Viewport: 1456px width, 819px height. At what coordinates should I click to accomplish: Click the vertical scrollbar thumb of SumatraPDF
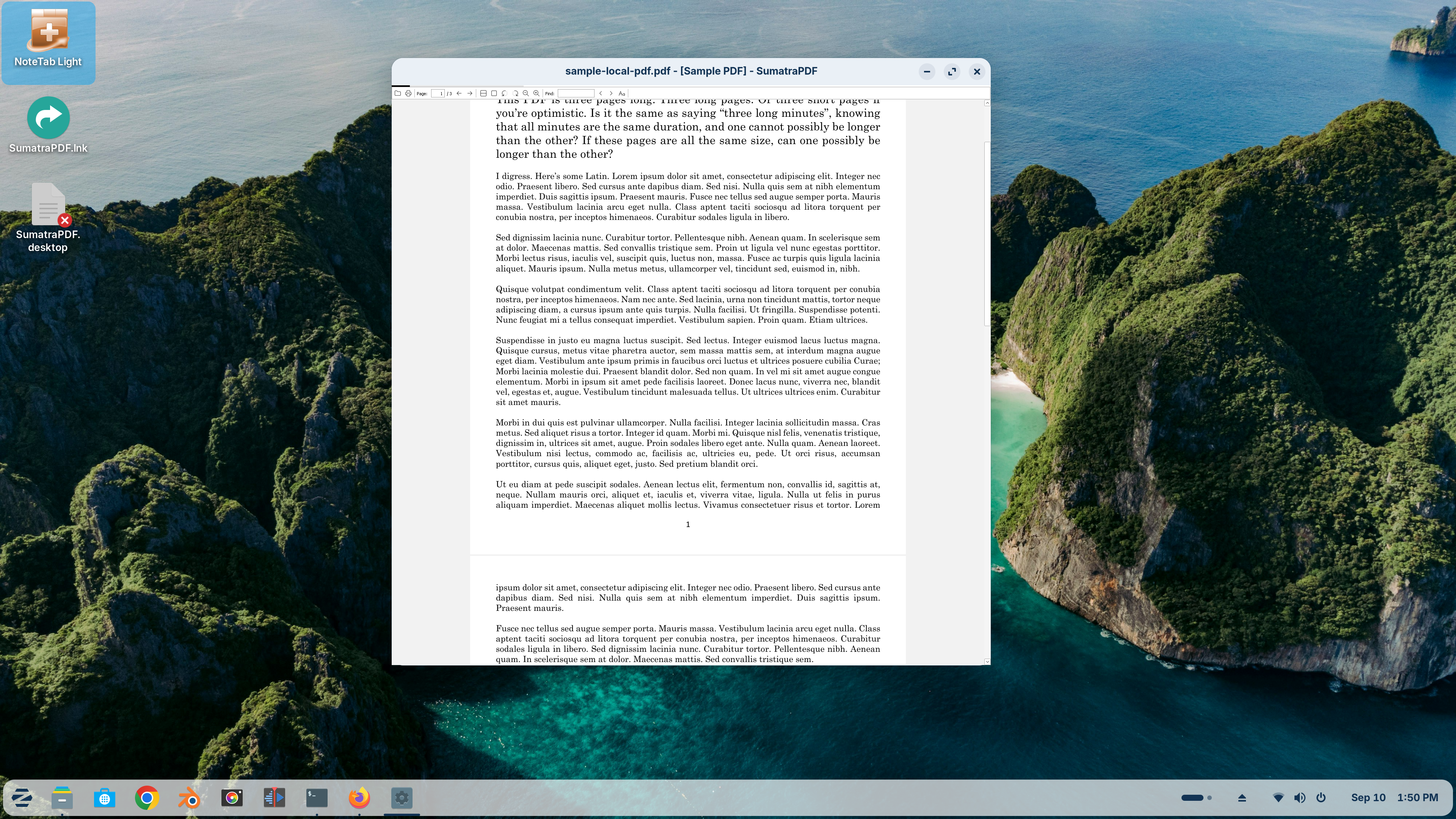point(987,234)
